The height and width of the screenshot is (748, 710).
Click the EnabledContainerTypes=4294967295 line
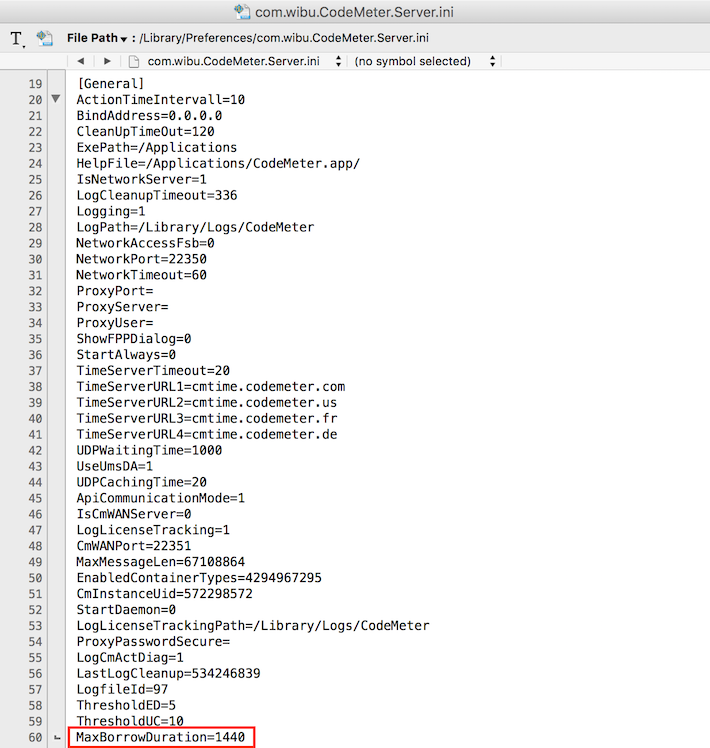pos(199,578)
